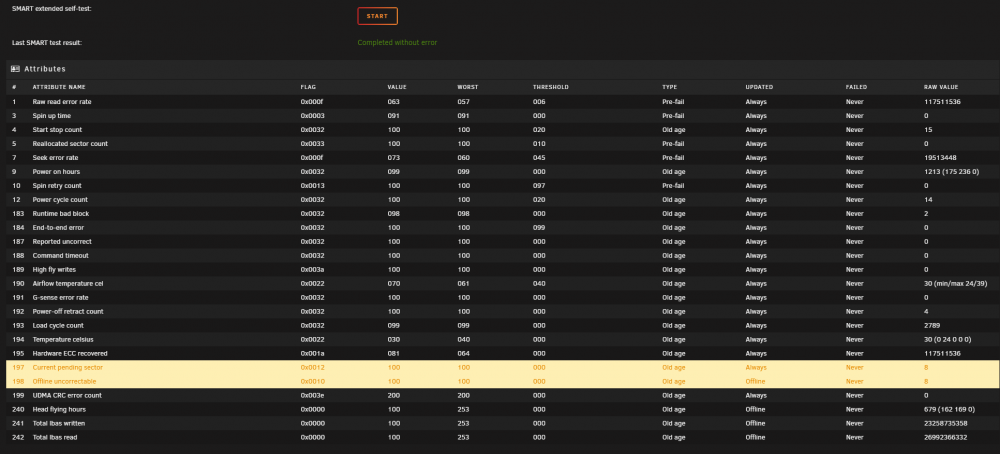This screenshot has height=454, width=1000.
Task: Select 'Completed without error' test result text
Action: (x=397, y=43)
